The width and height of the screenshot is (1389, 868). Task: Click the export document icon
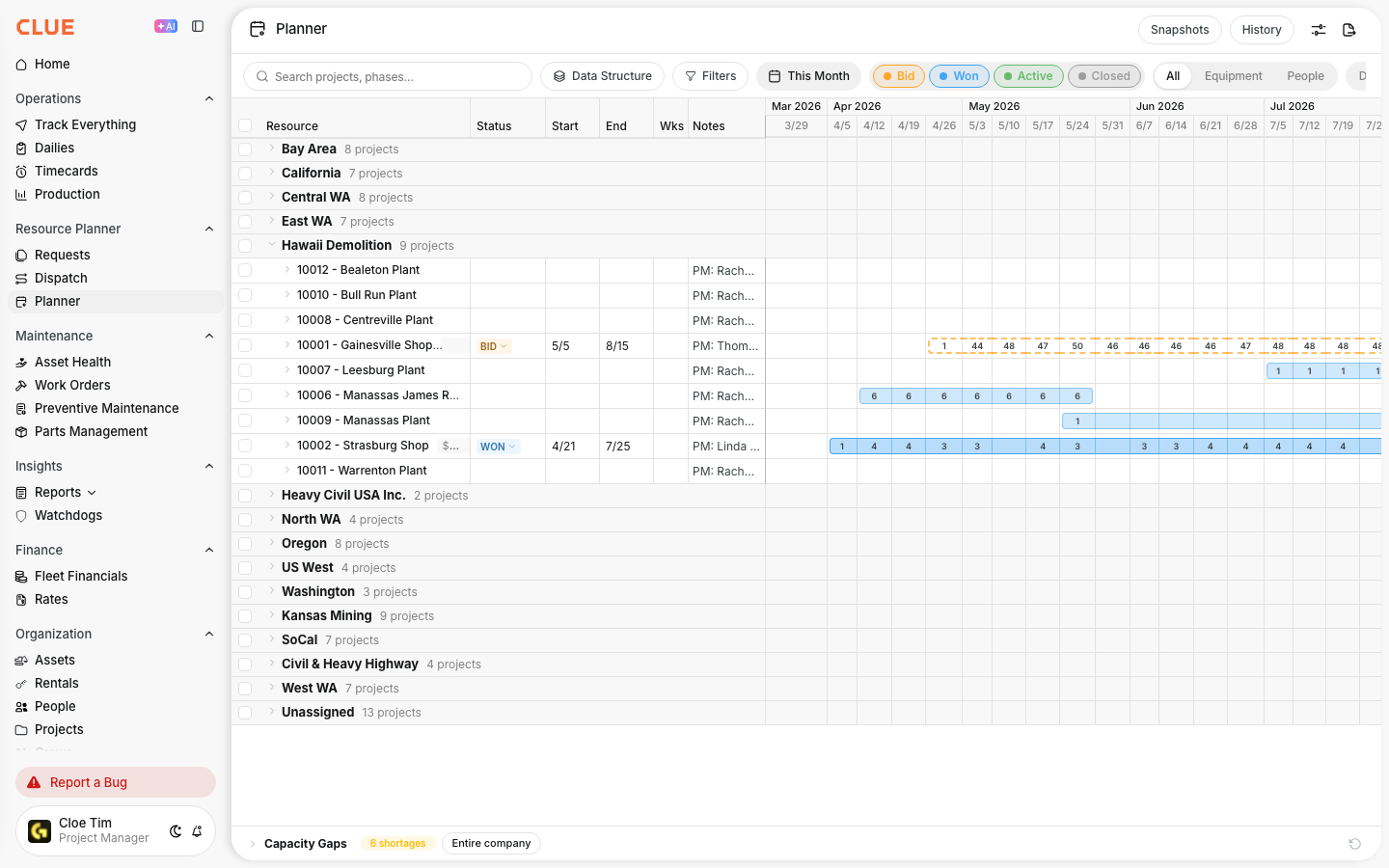pos(1349,30)
